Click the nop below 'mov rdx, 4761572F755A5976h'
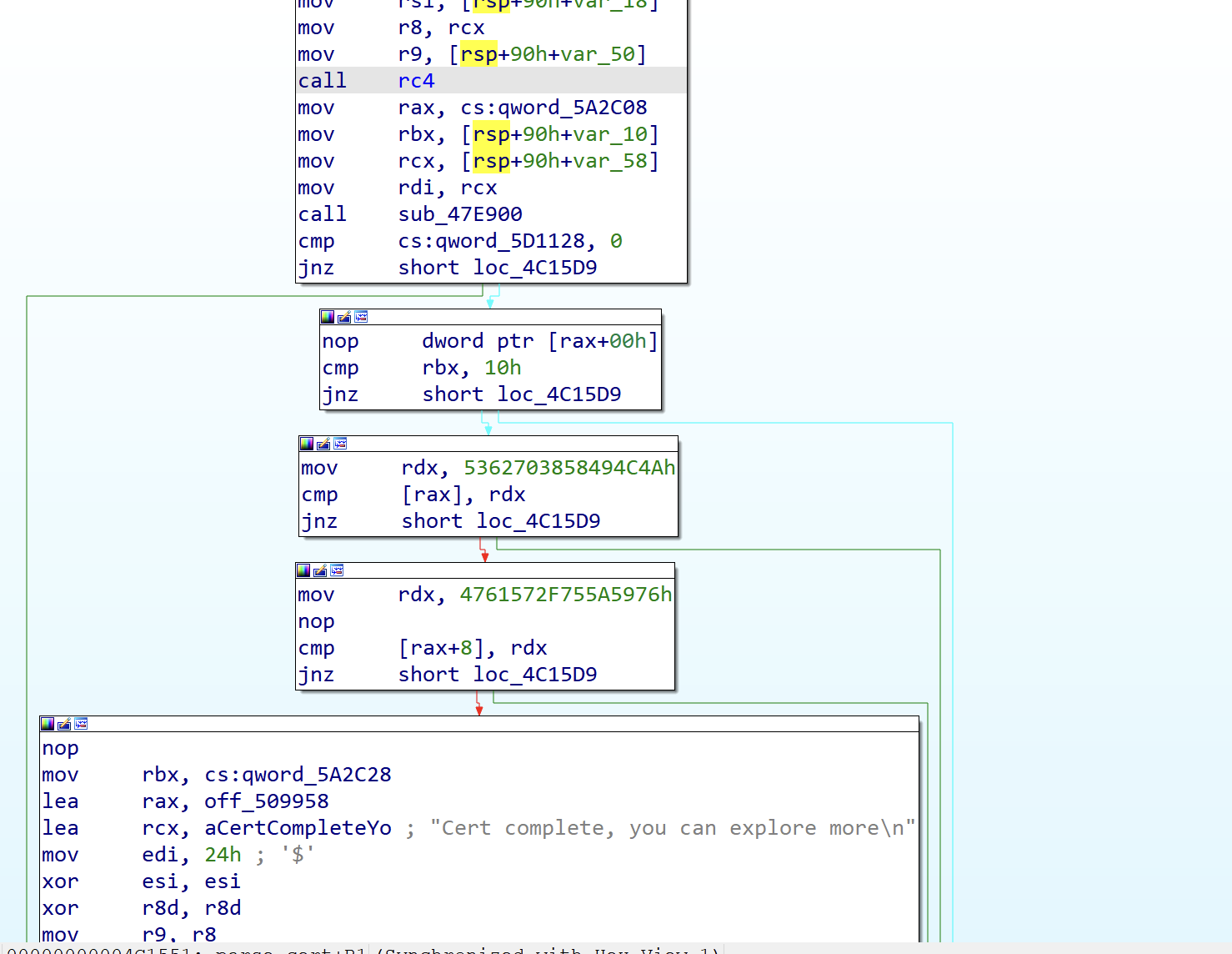1232x954 pixels. coord(316,621)
